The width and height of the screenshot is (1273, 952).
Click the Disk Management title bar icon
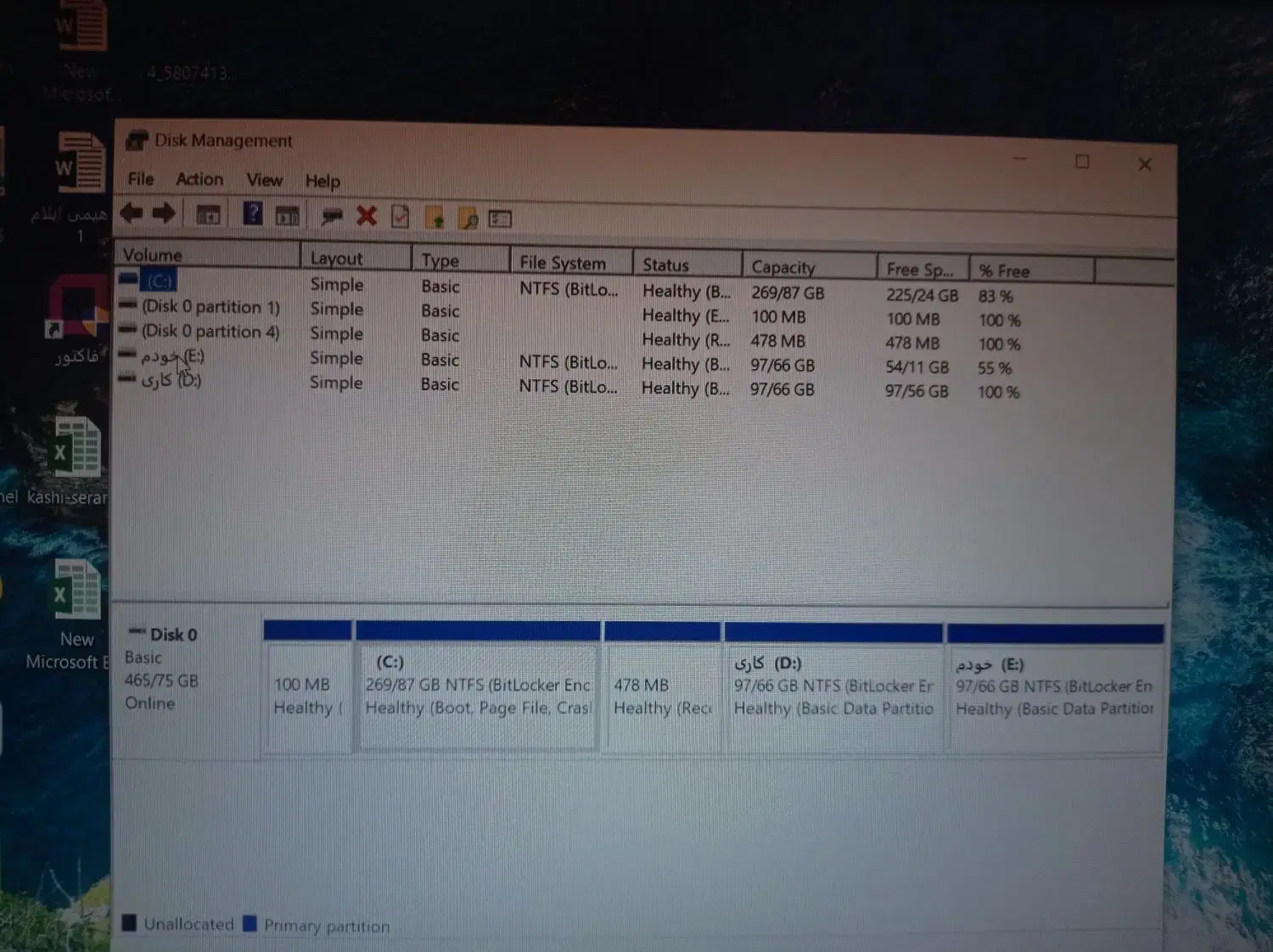(x=137, y=141)
